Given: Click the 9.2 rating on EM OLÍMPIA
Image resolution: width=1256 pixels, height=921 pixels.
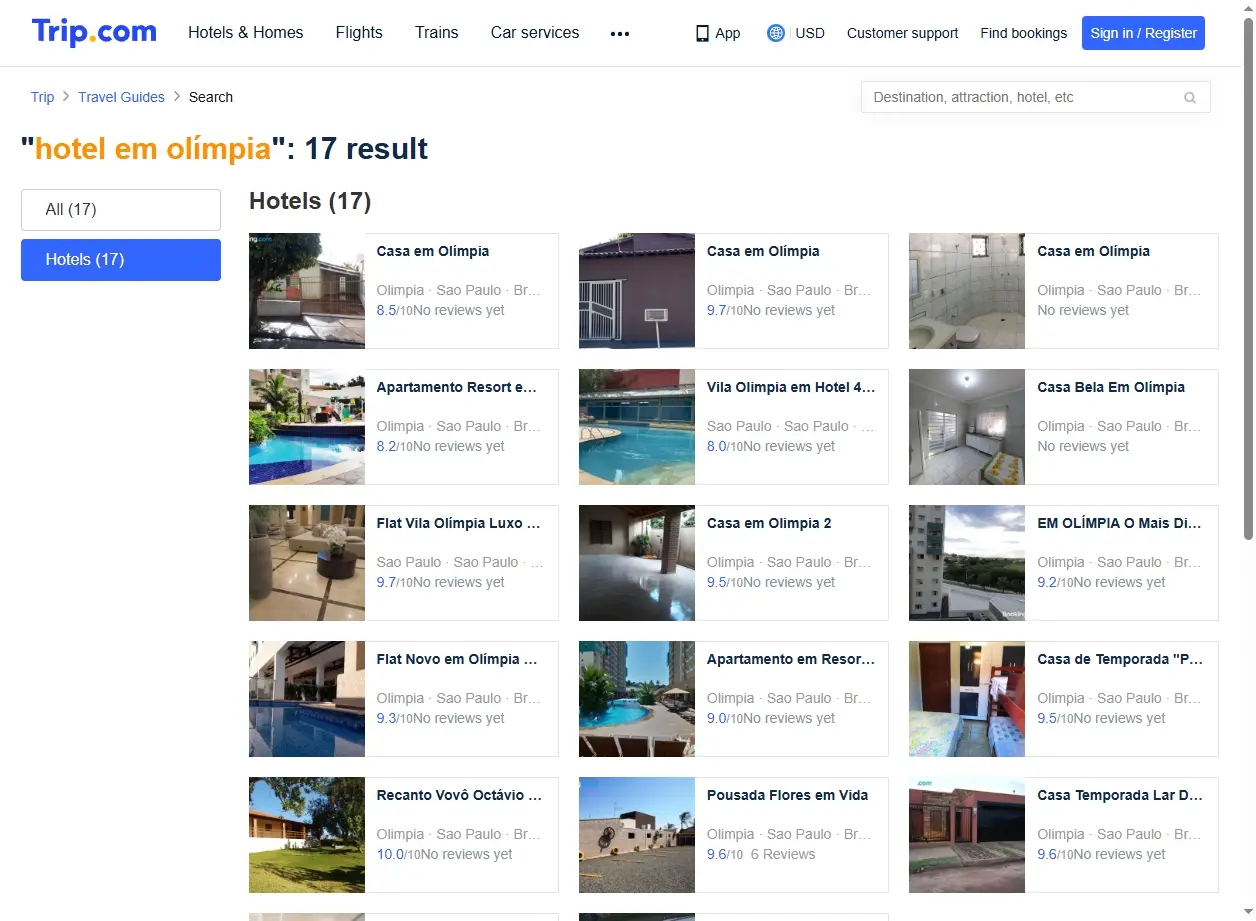Looking at the screenshot, I should [x=1047, y=582].
